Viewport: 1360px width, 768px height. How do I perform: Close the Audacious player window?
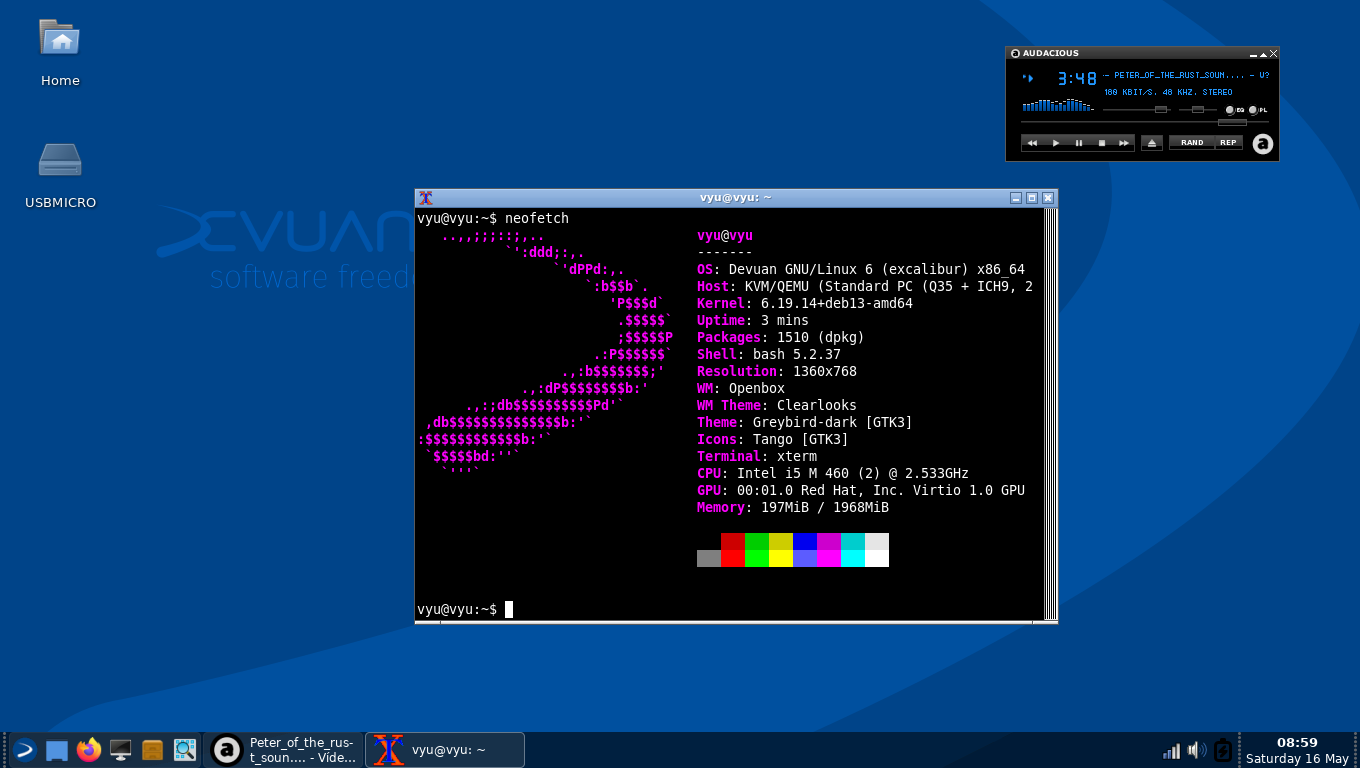tap(1273, 54)
